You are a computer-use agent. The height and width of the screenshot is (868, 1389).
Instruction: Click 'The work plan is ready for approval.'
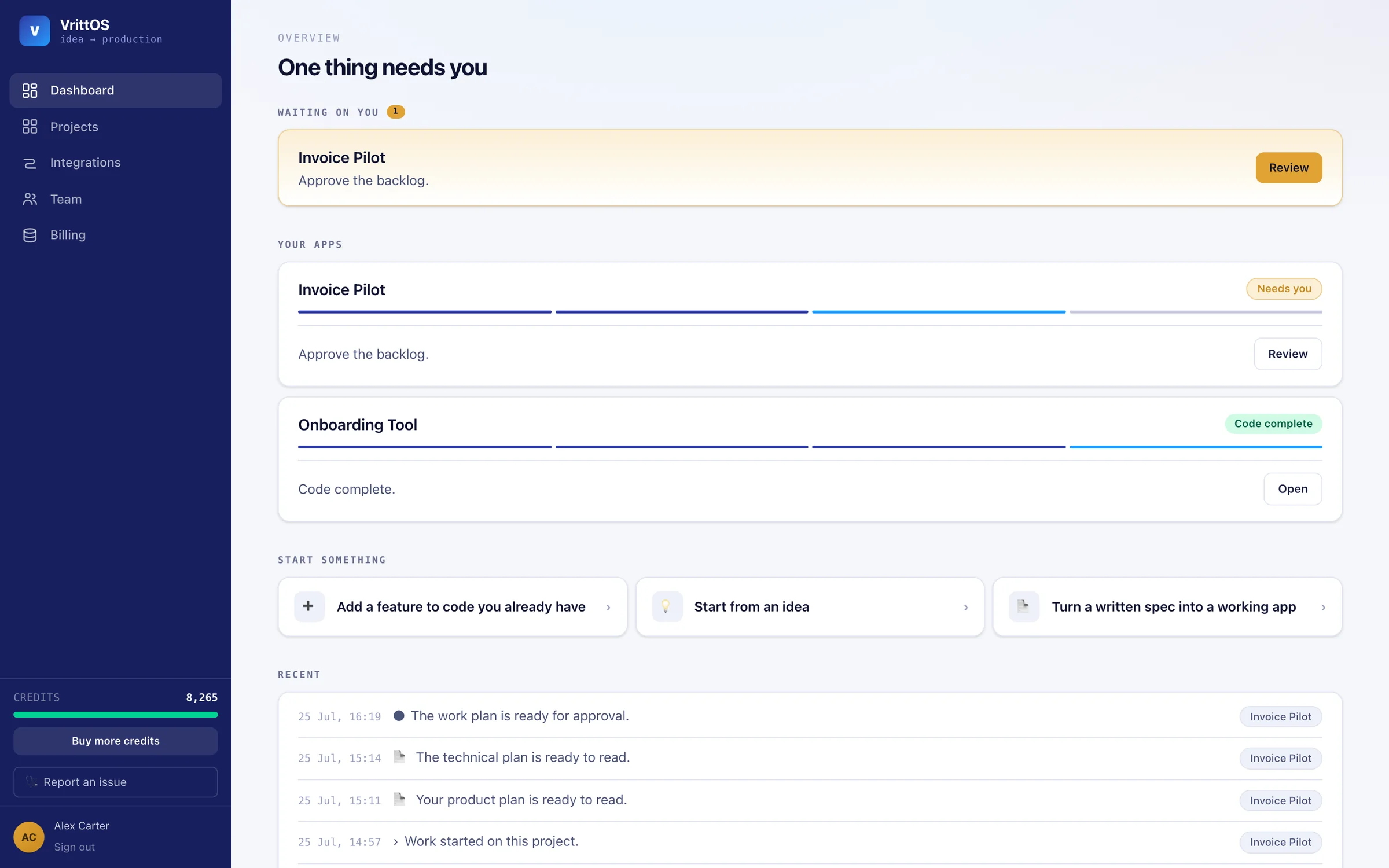click(520, 716)
